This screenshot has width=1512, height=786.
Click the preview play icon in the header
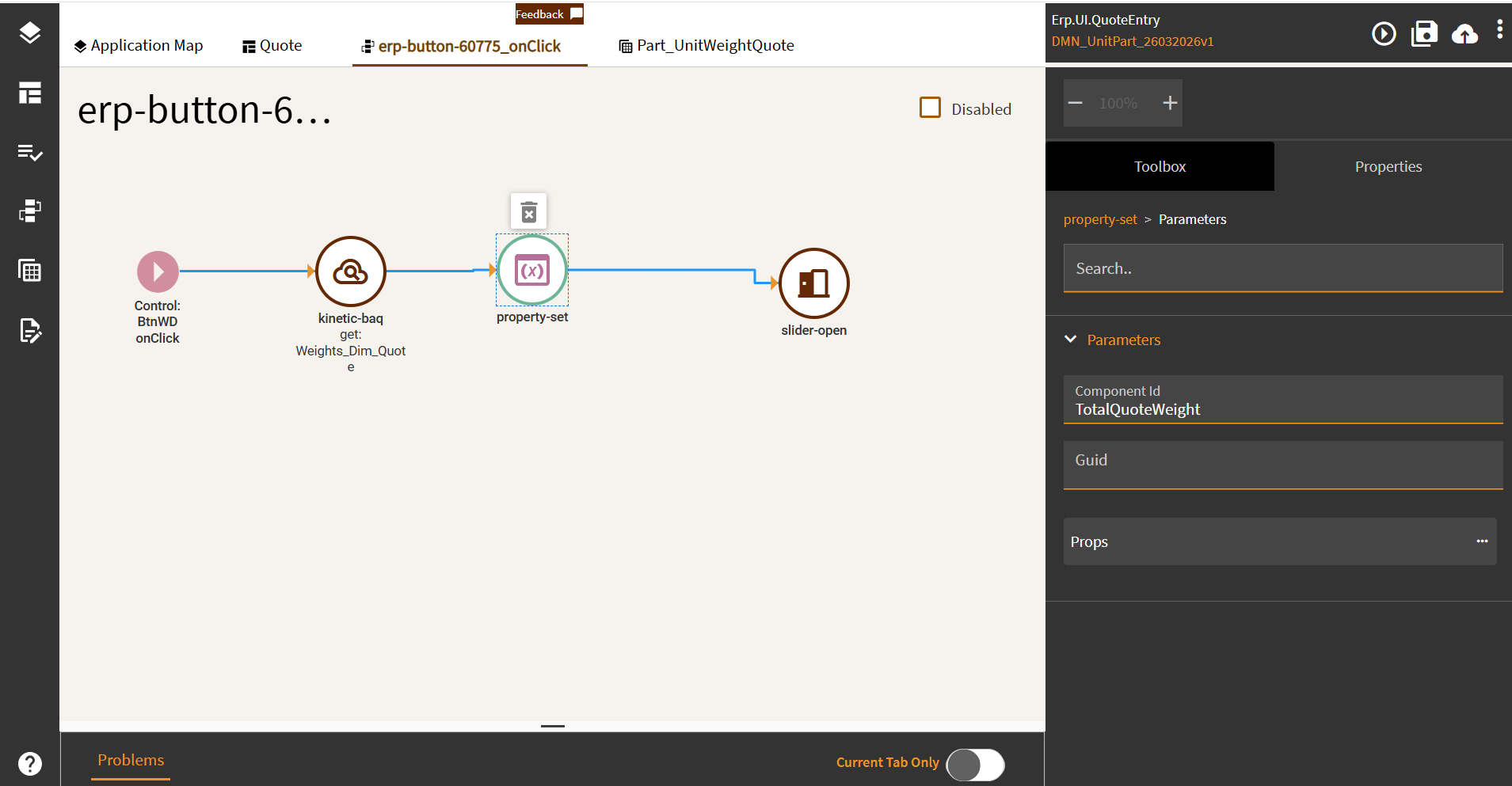[1384, 33]
